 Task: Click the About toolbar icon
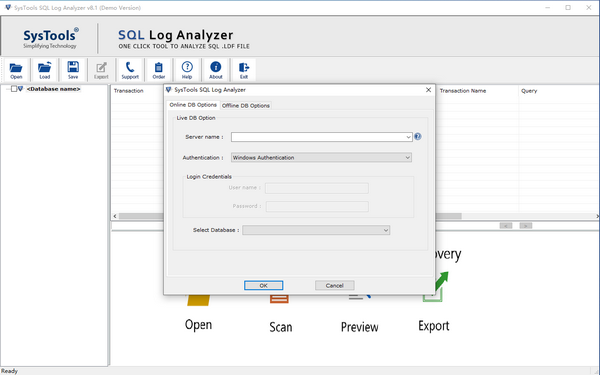215,70
